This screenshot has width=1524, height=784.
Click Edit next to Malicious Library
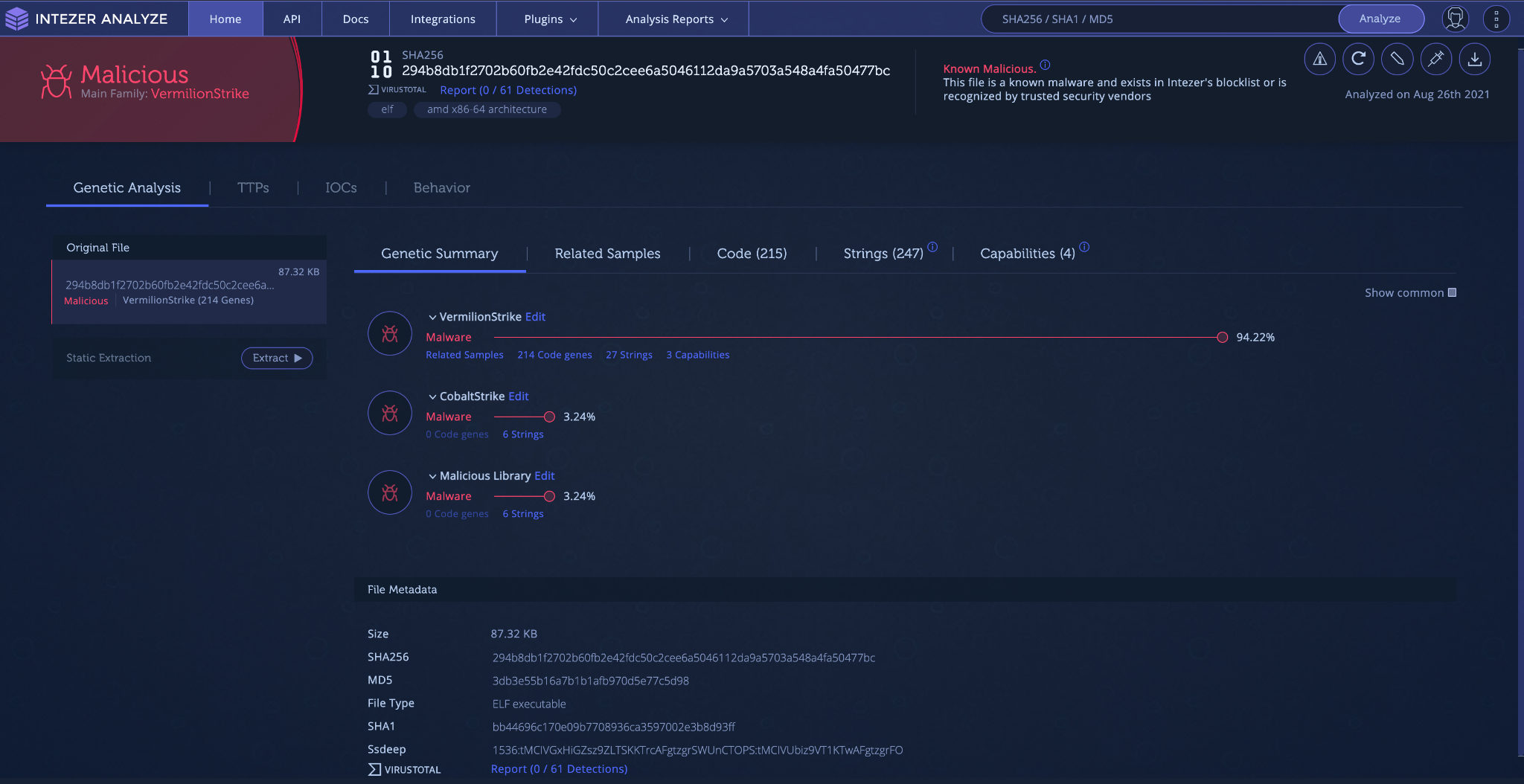coord(545,476)
